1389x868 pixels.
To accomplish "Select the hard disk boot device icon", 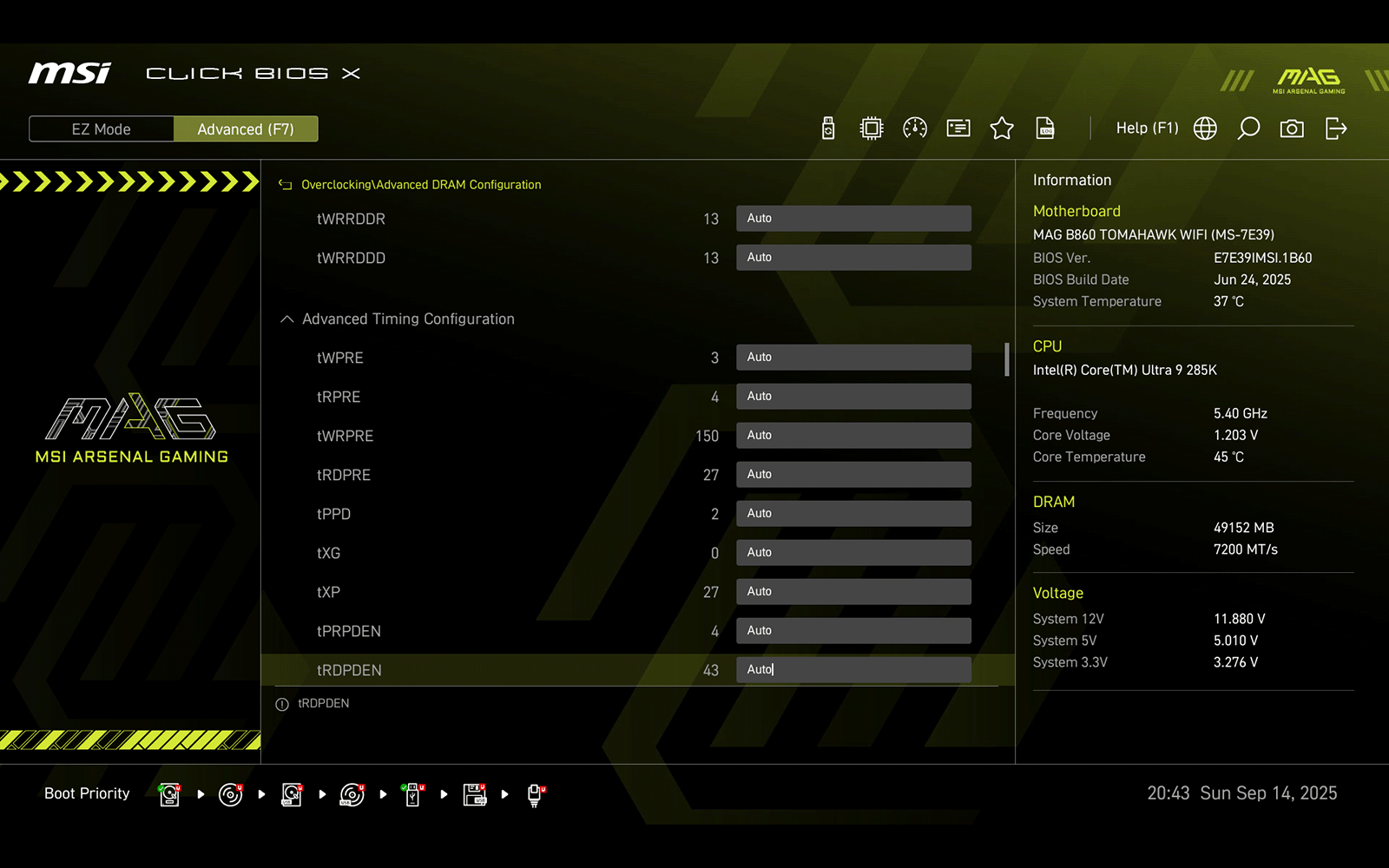I will point(170,794).
